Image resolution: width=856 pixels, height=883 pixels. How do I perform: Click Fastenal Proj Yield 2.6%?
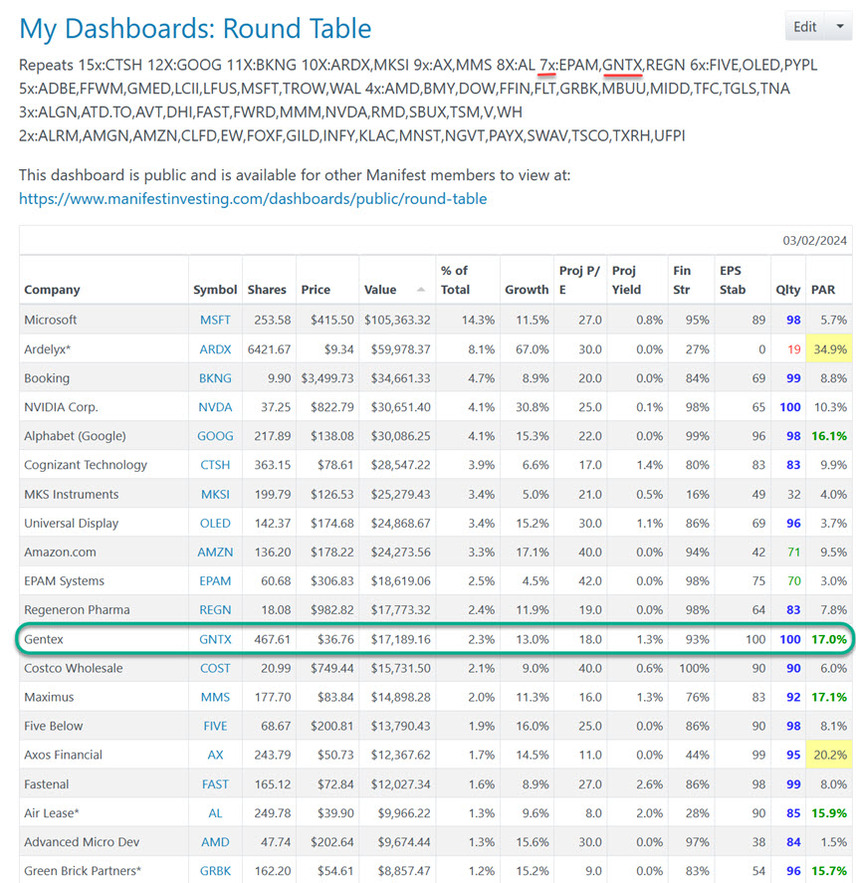pos(649,784)
